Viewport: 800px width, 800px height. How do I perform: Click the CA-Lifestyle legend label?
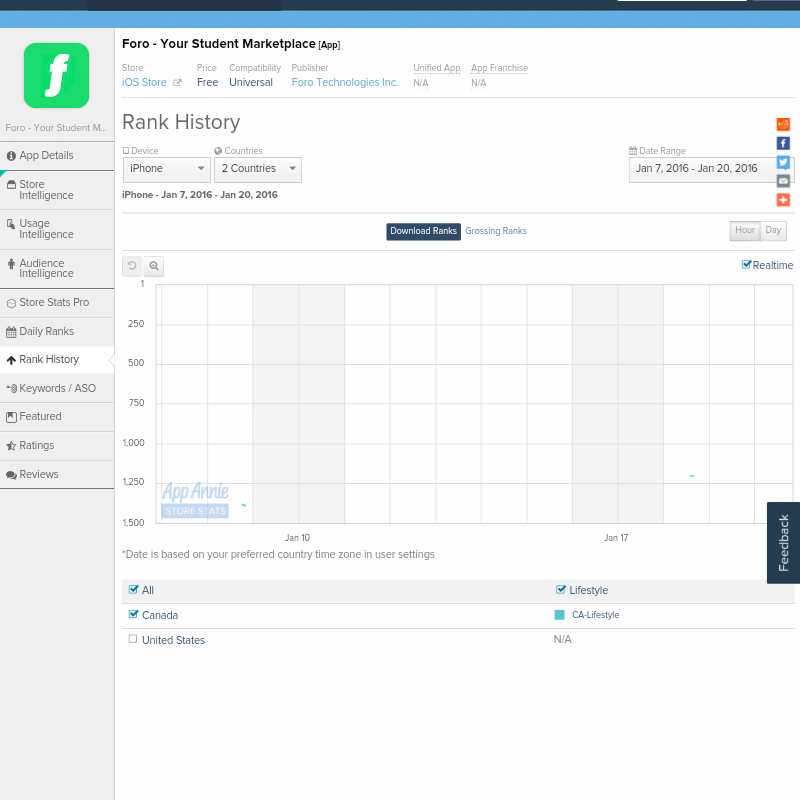pyautogui.click(x=595, y=615)
